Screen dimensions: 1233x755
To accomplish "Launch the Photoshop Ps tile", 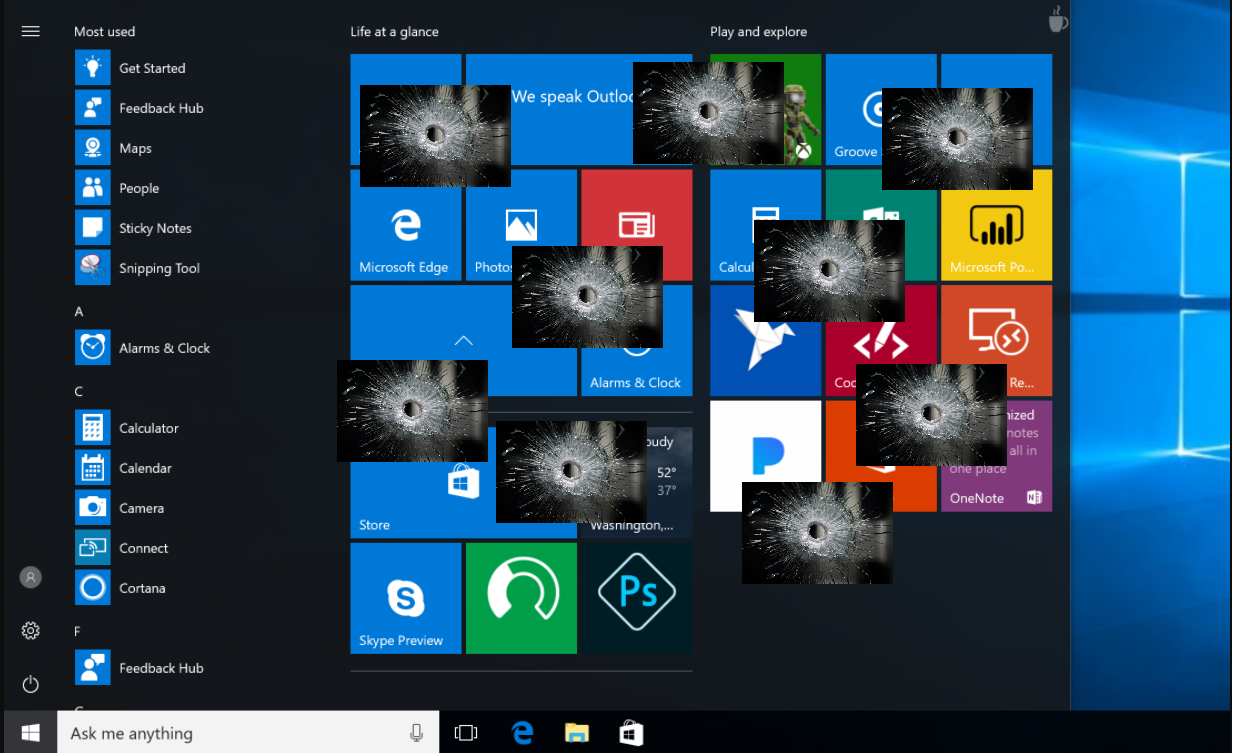I will coord(637,598).
